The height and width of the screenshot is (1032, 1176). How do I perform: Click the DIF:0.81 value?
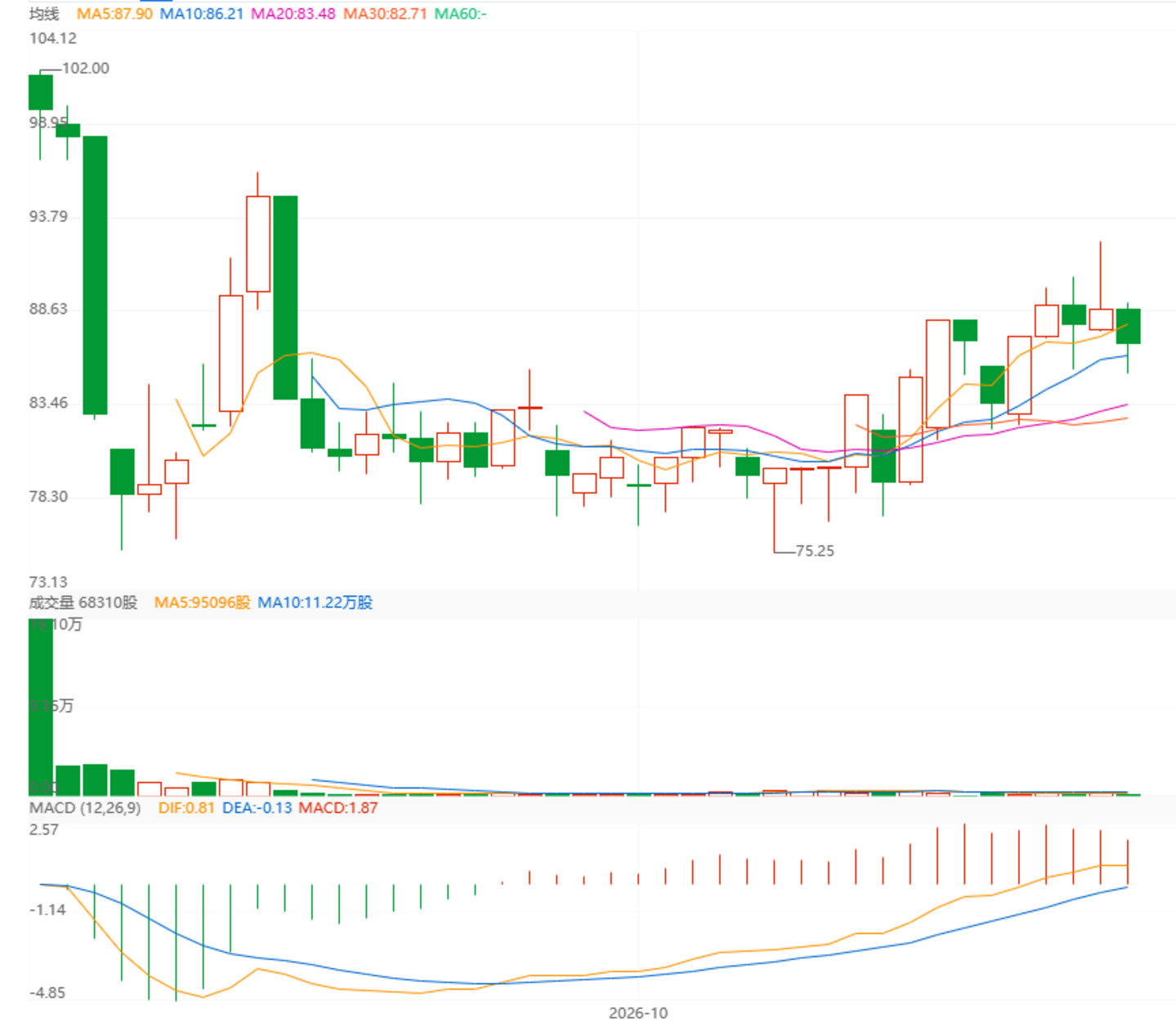click(x=186, y=808)
